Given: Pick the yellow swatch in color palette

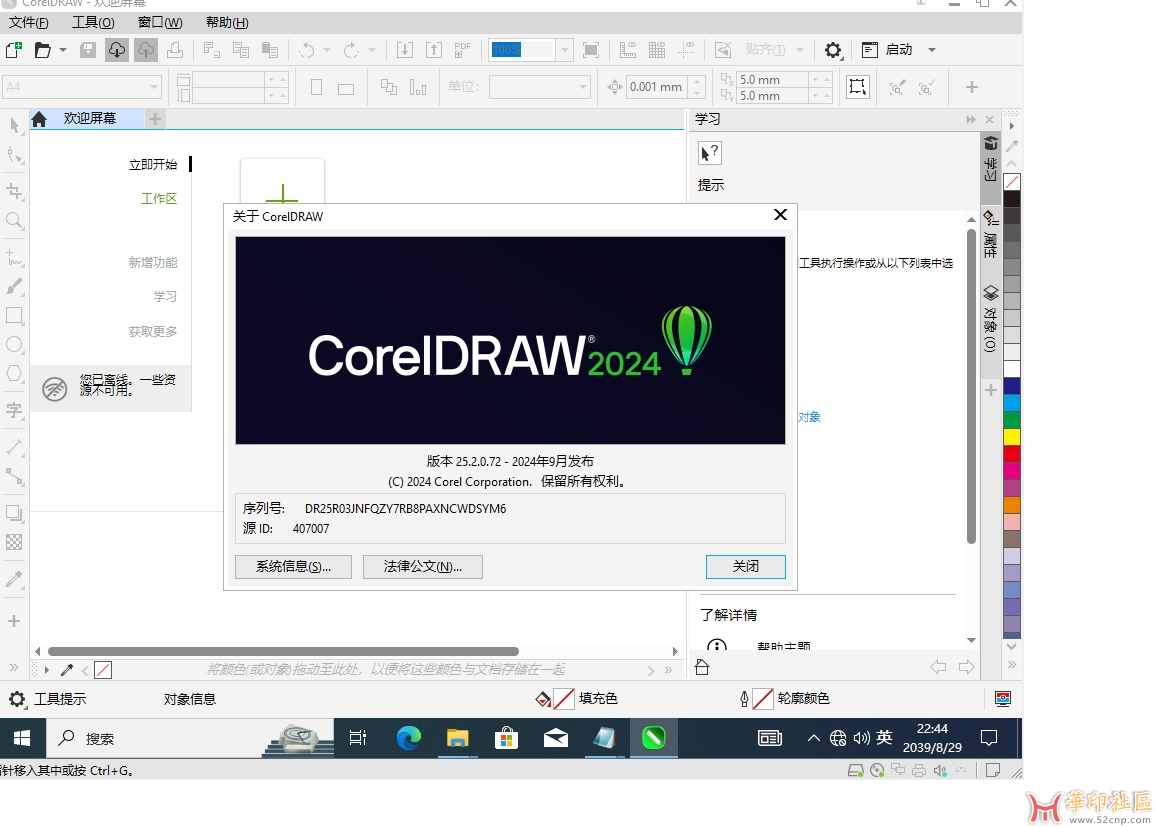Looking at the screenshot, I should [x=1012, y=437].
